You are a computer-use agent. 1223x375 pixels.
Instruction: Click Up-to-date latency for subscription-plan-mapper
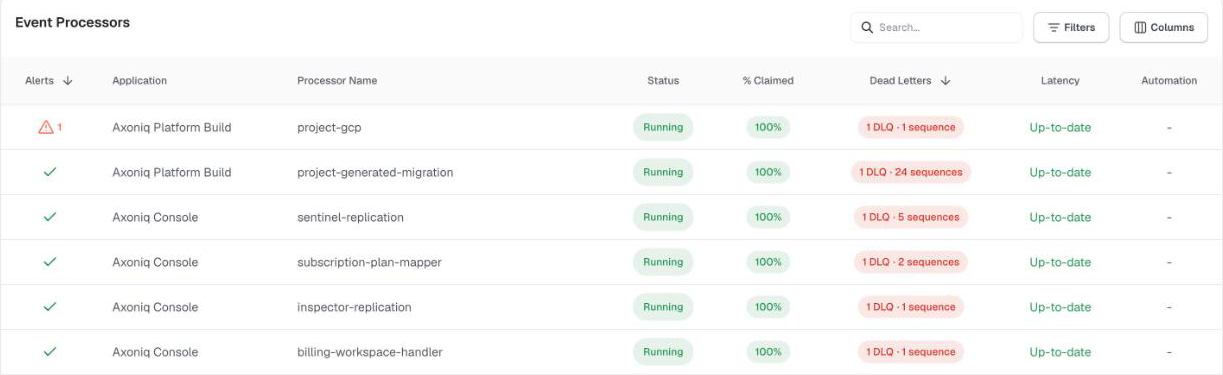(1060, 262)
